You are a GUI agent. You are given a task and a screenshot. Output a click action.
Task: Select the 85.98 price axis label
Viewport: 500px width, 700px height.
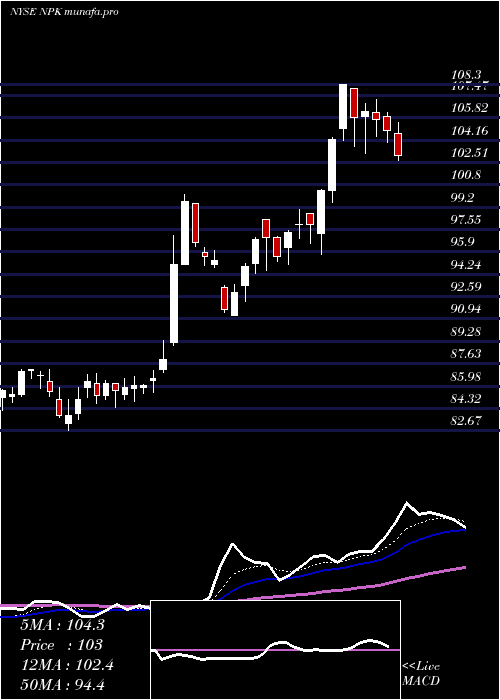466,376
